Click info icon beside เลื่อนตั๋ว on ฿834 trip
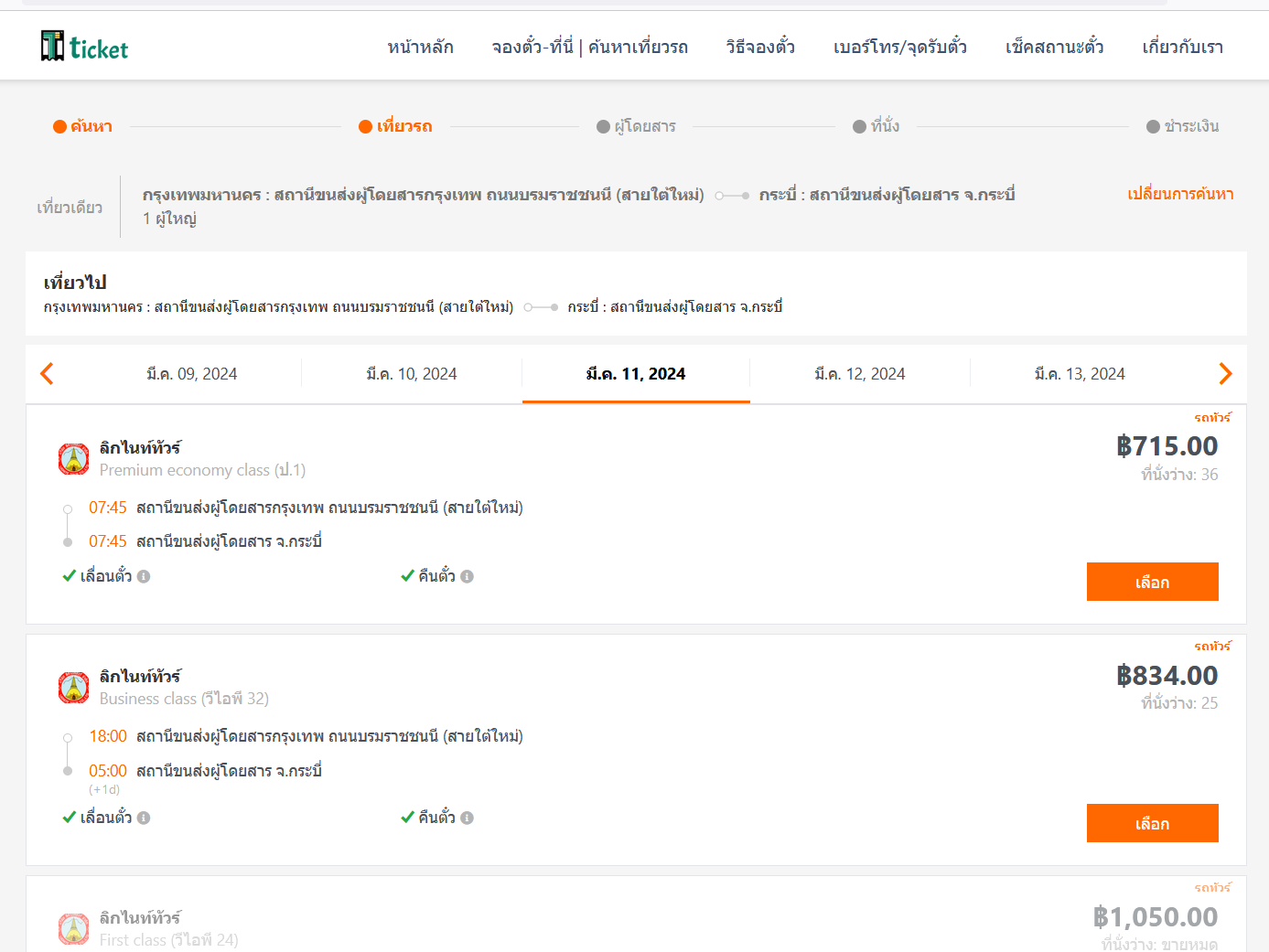The image size is (1269, 952). (x=144, y=818)
